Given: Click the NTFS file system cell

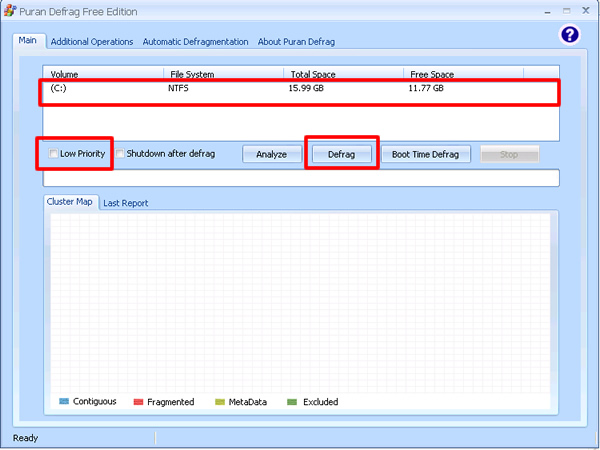Looking at the screenshot, I should (178, 88).
